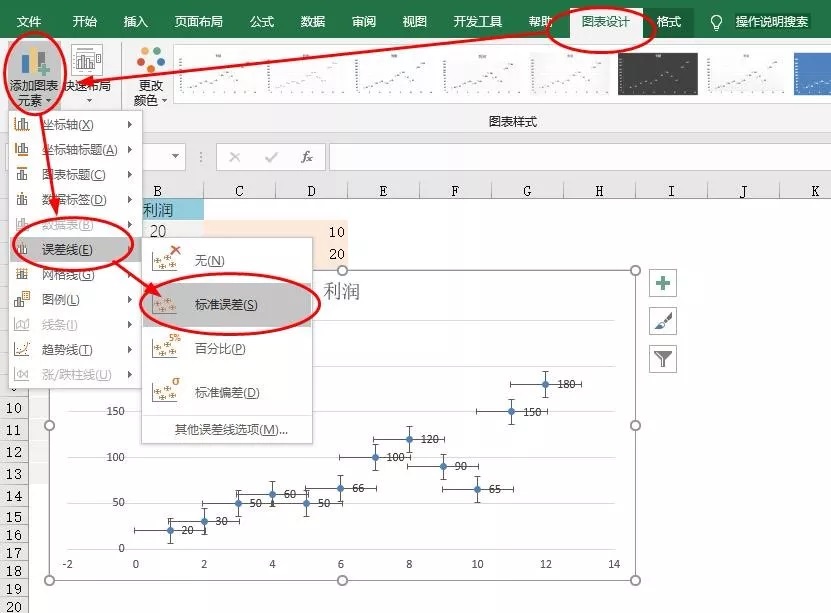Click the formula bar cancel X icon

[234, 157]
